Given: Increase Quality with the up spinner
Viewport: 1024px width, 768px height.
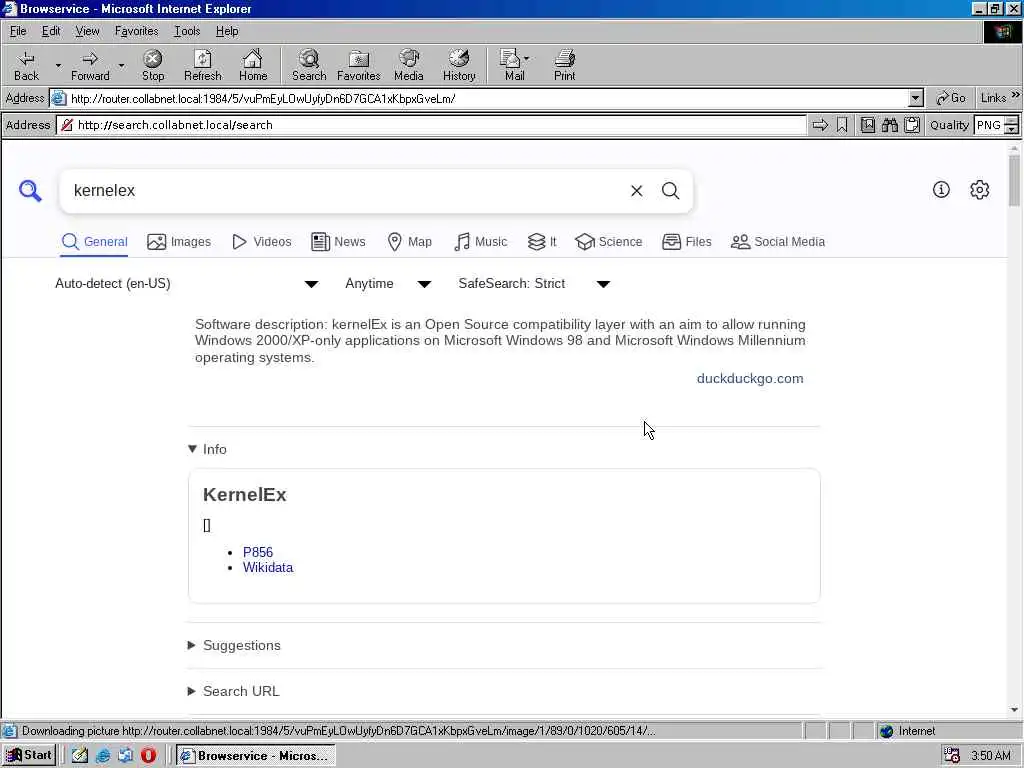Looking at the screenshot, I should tap(1012, 121).
